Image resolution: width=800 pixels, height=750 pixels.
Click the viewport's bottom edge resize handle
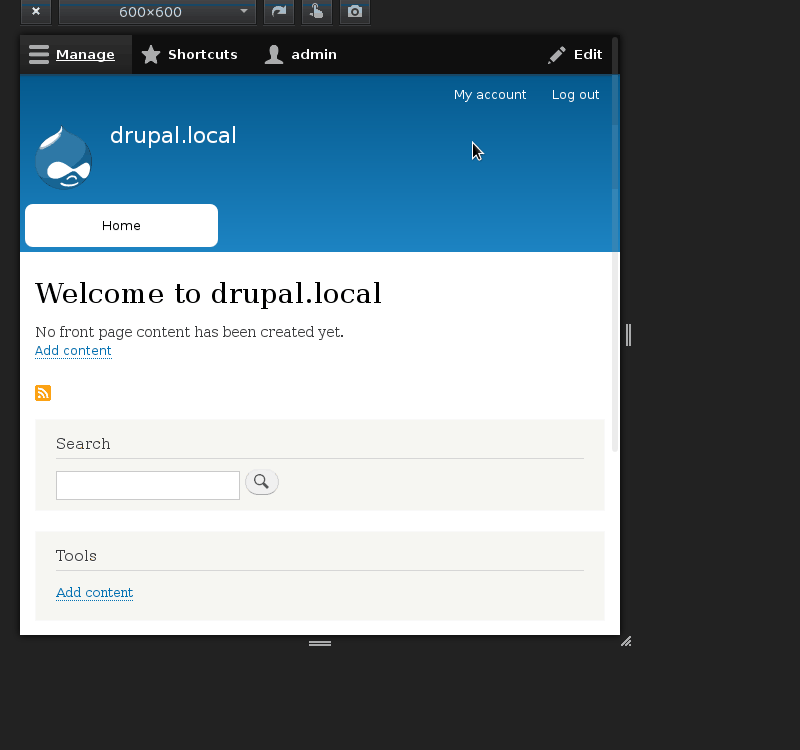320,643
